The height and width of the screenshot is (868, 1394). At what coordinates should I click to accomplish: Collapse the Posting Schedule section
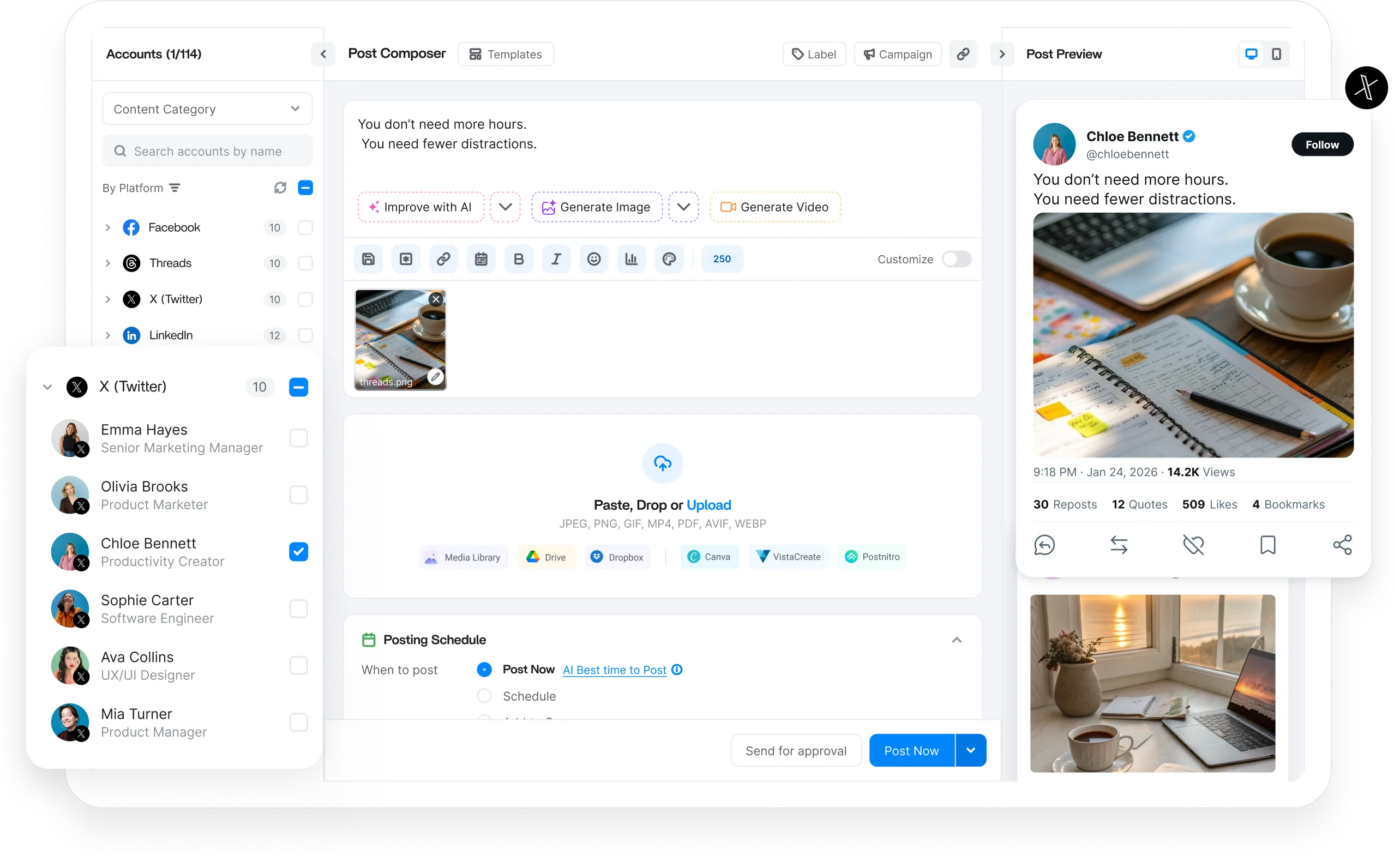click(957, 640)
